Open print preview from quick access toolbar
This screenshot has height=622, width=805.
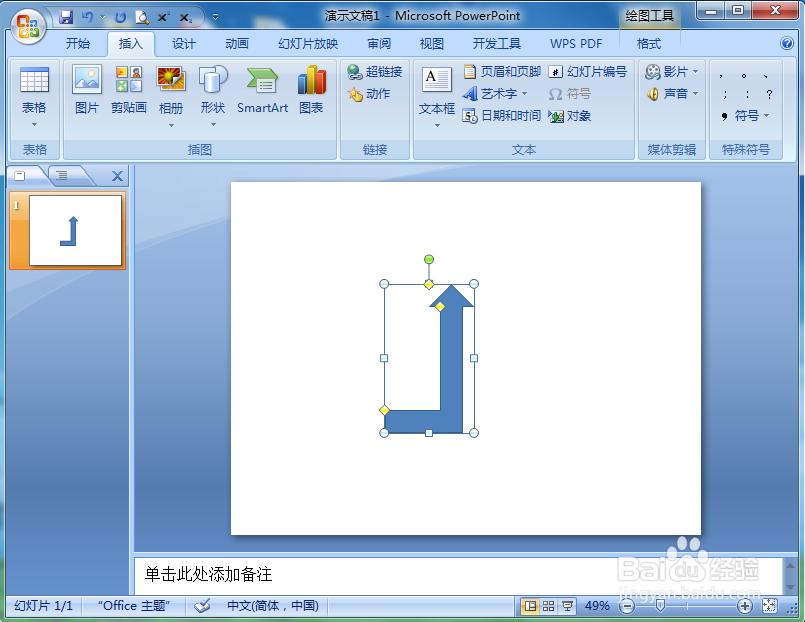tap(142, 17)
